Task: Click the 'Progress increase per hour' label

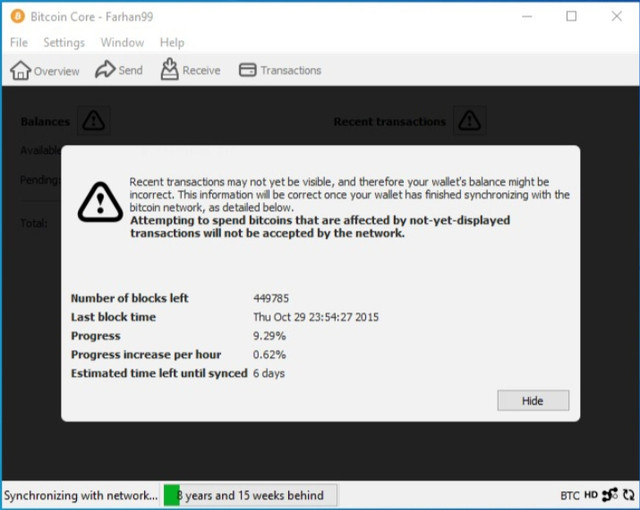Action: (146, 355)
